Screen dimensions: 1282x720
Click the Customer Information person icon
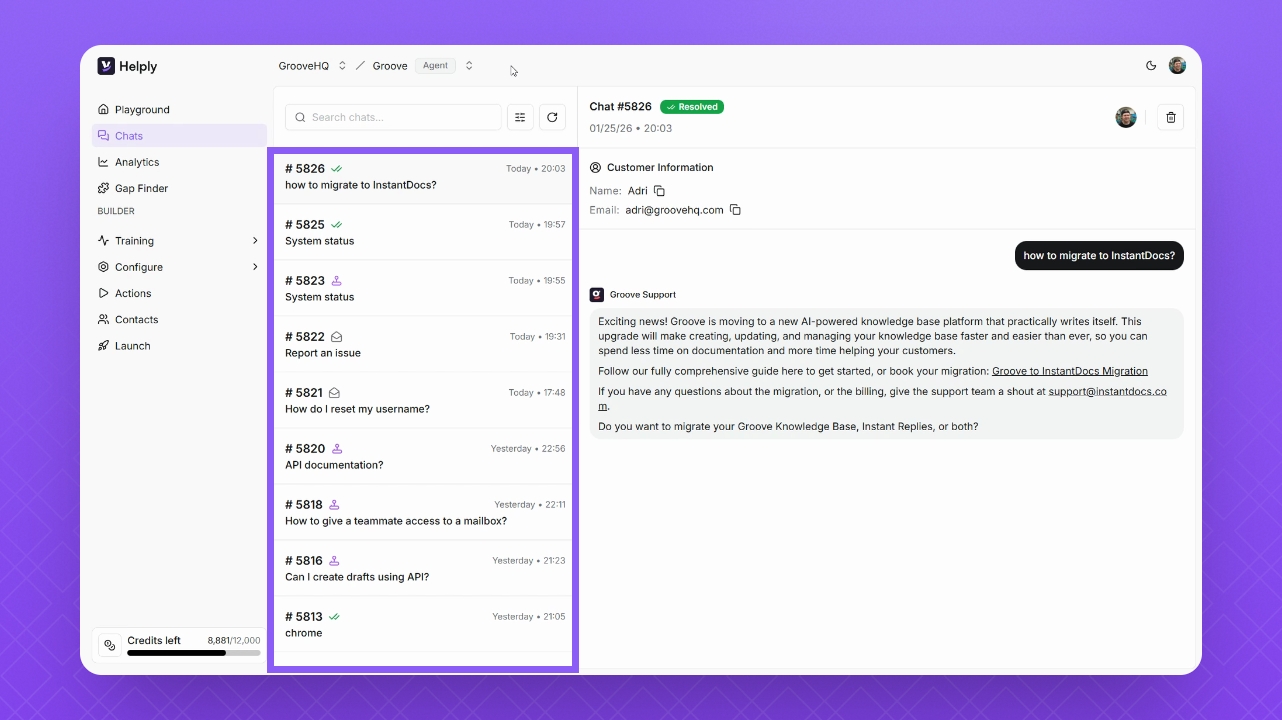pos(596,168)
